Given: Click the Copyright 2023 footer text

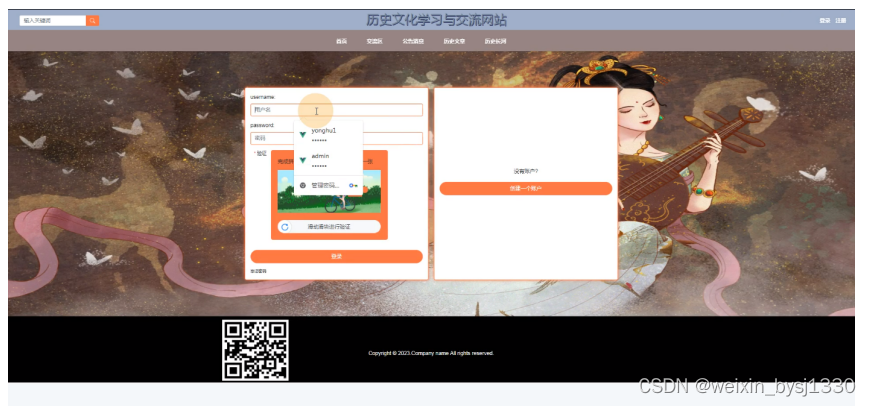Looking at the screenshot, I should tap(431, 353).
